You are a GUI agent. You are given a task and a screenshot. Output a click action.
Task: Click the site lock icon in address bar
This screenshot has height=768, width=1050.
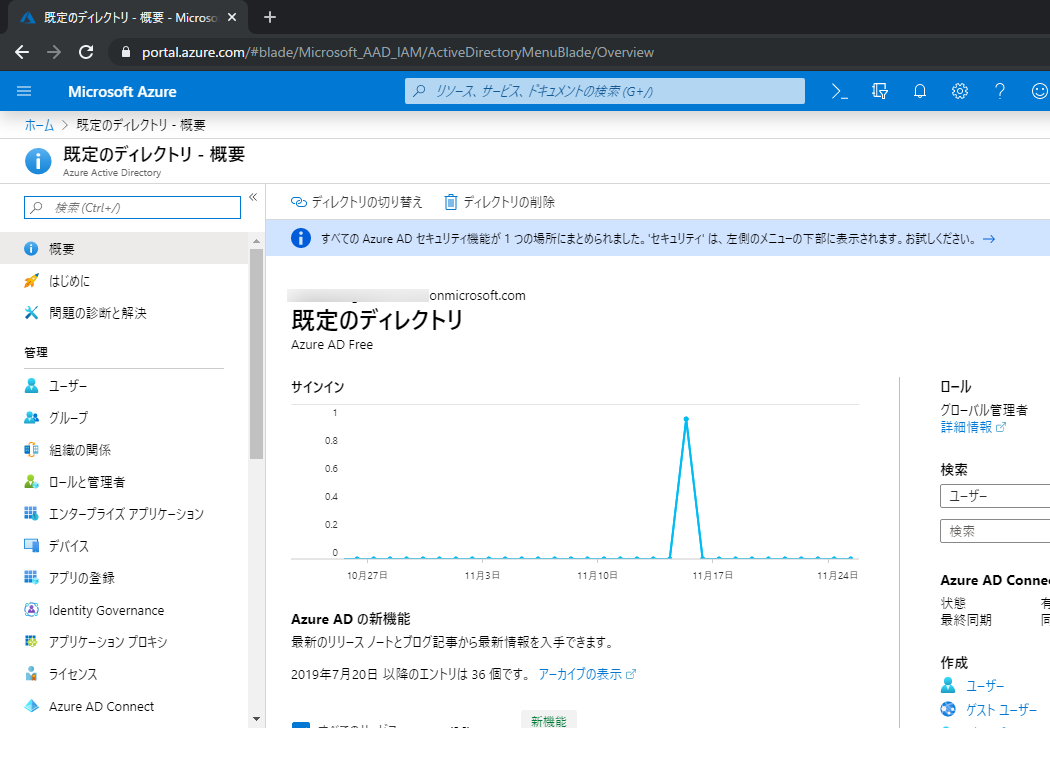point(125,52)
